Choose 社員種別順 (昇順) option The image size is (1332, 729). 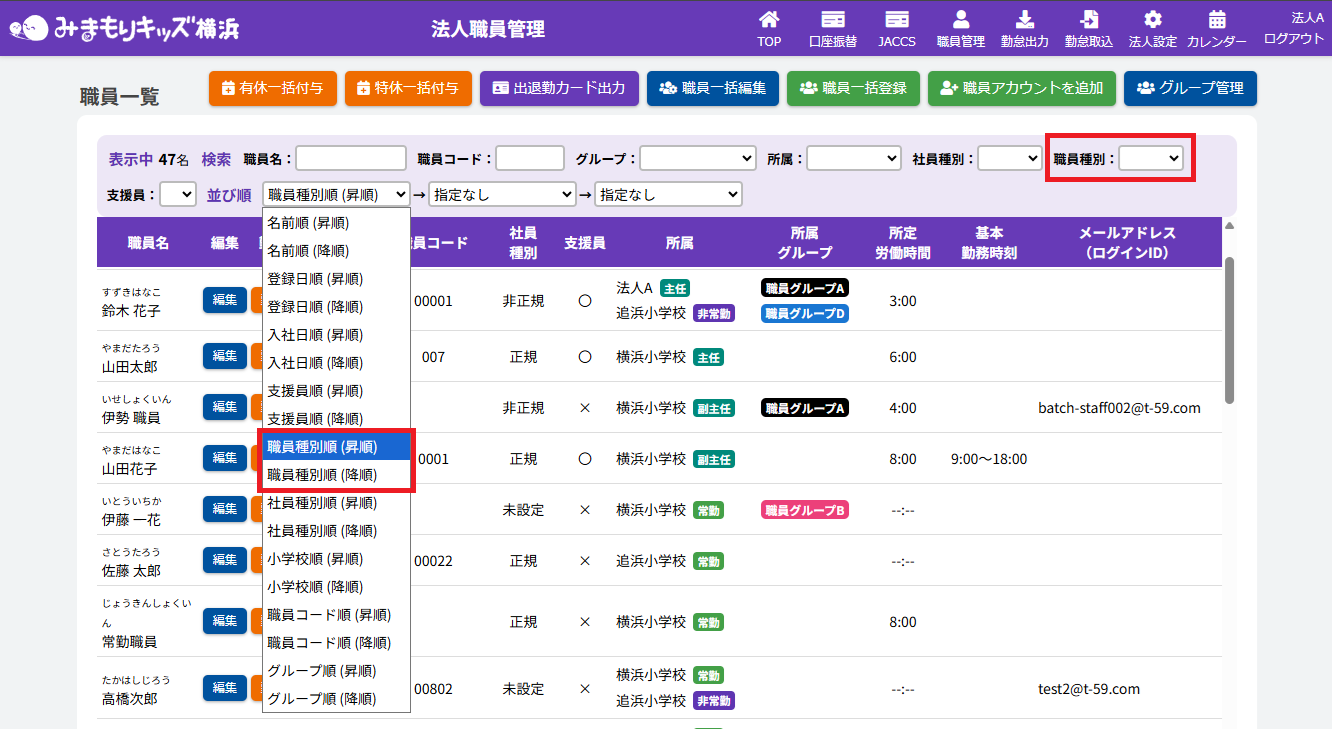point(336,503)
